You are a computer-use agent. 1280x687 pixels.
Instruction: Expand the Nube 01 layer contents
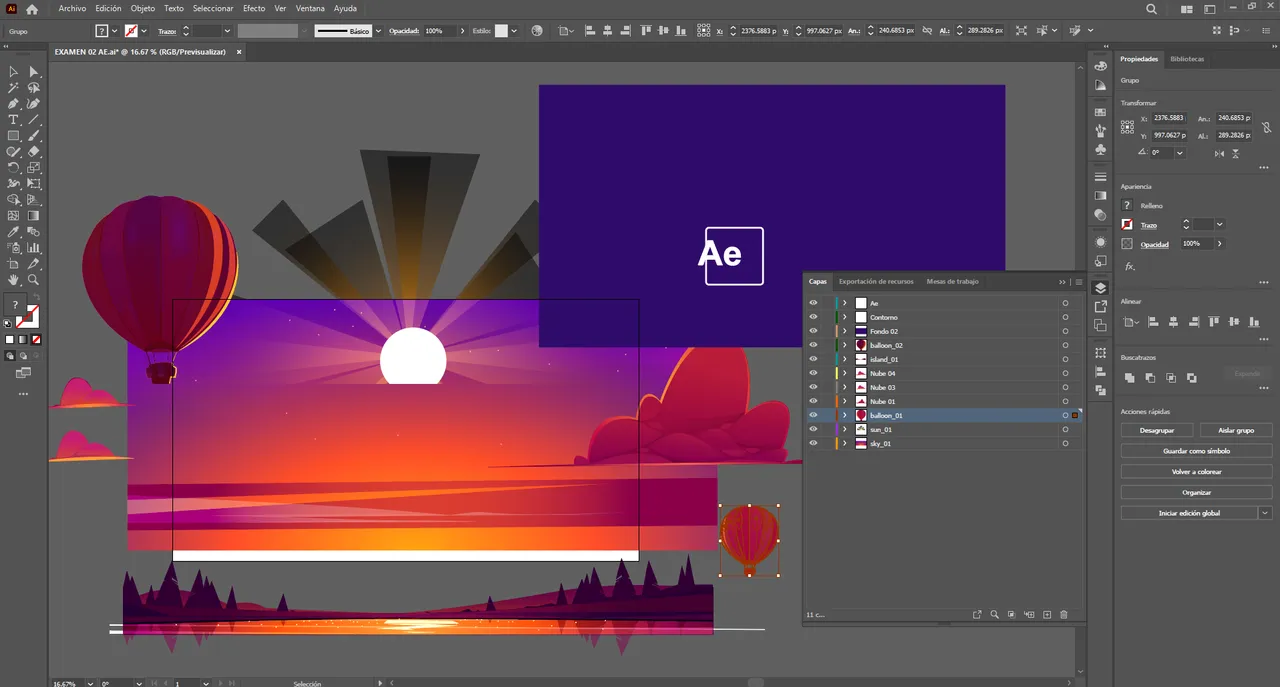pos(845,401)
